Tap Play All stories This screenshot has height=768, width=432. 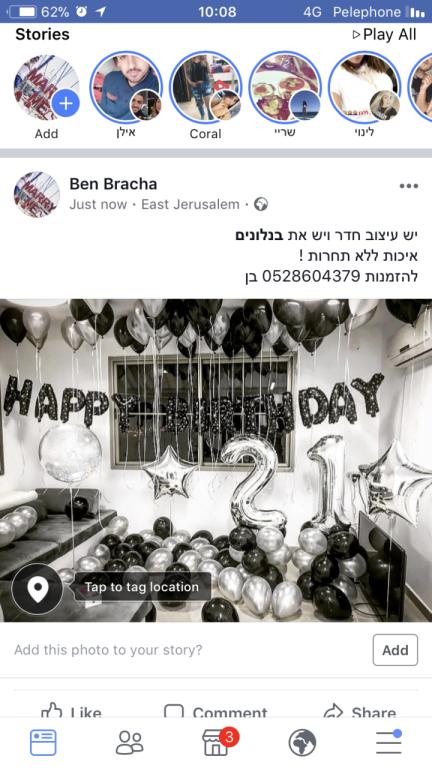(x=384, y=35)
